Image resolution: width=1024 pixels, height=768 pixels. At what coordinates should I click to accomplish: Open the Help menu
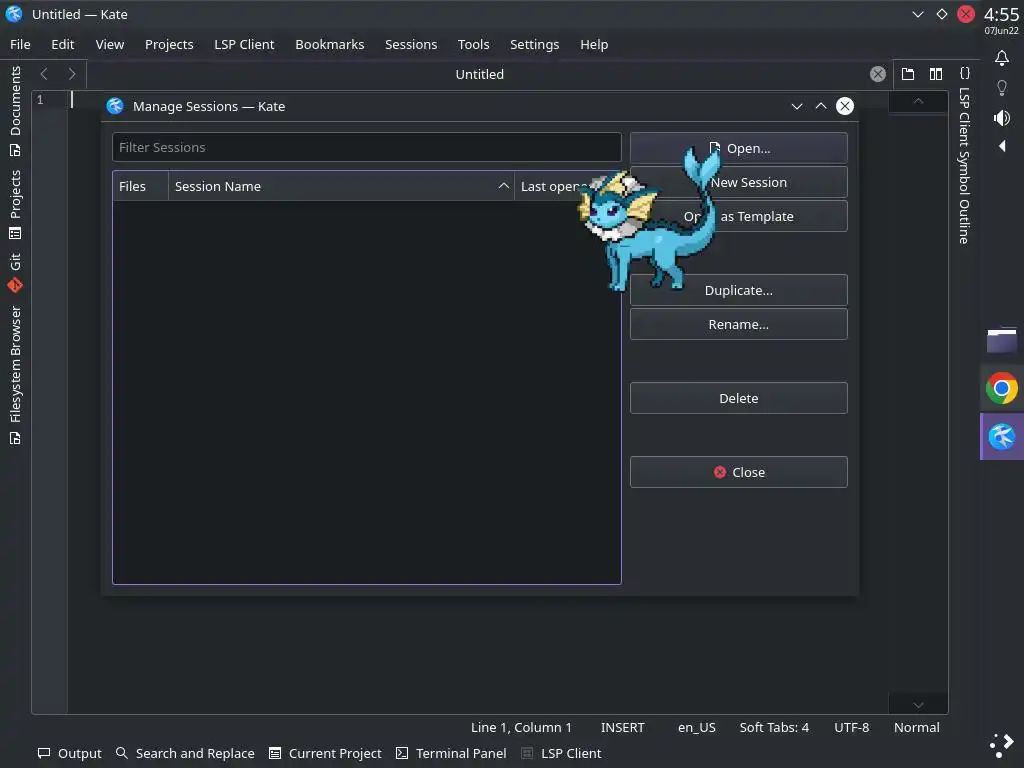pos(594,44)
